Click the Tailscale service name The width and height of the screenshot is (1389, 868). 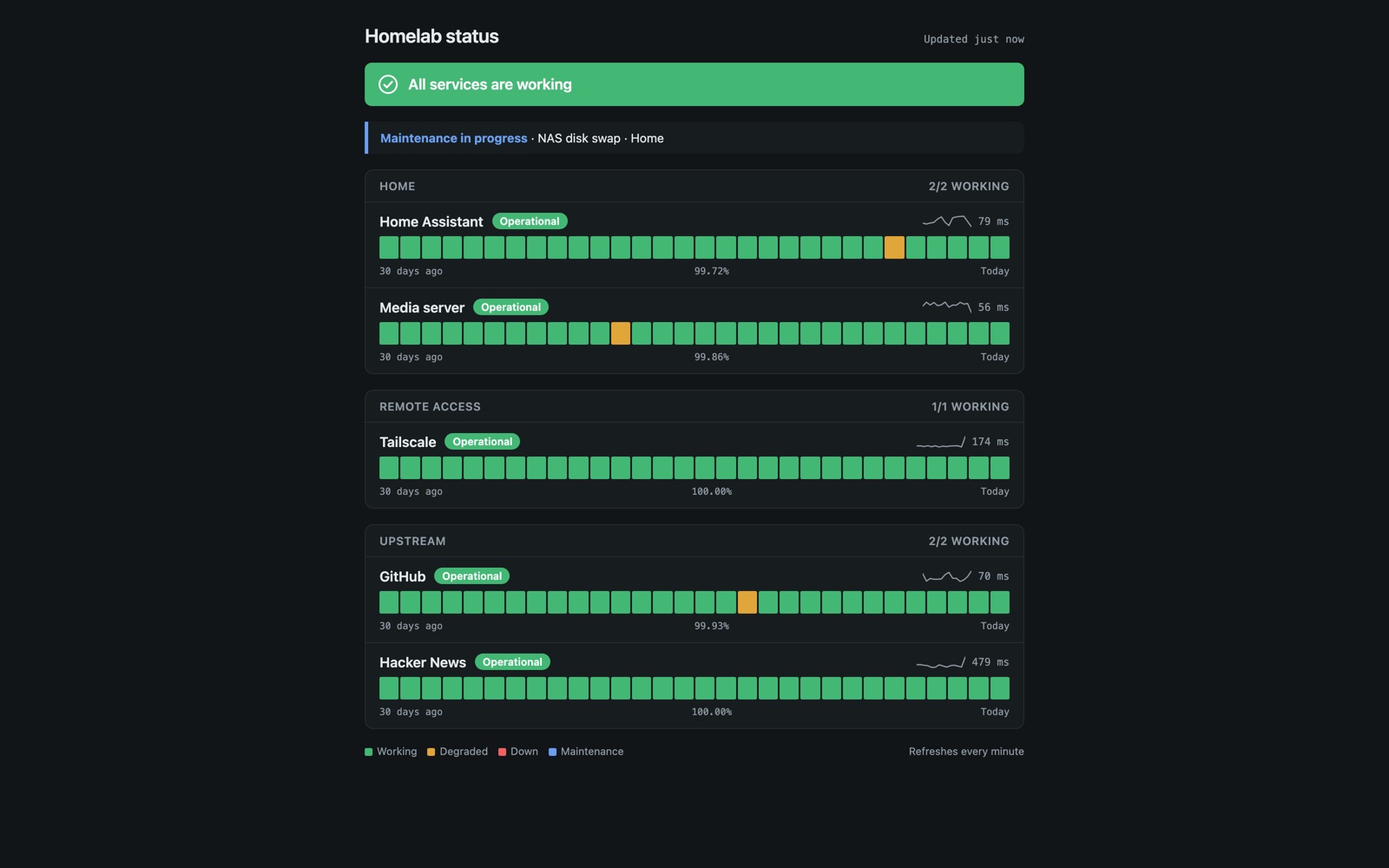point(407,442)
